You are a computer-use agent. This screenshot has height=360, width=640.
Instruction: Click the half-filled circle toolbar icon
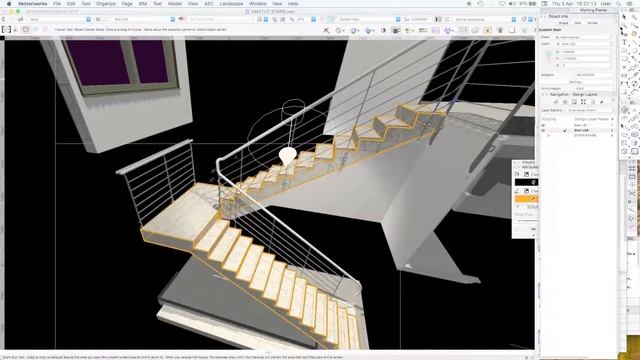tap(383, 30)
